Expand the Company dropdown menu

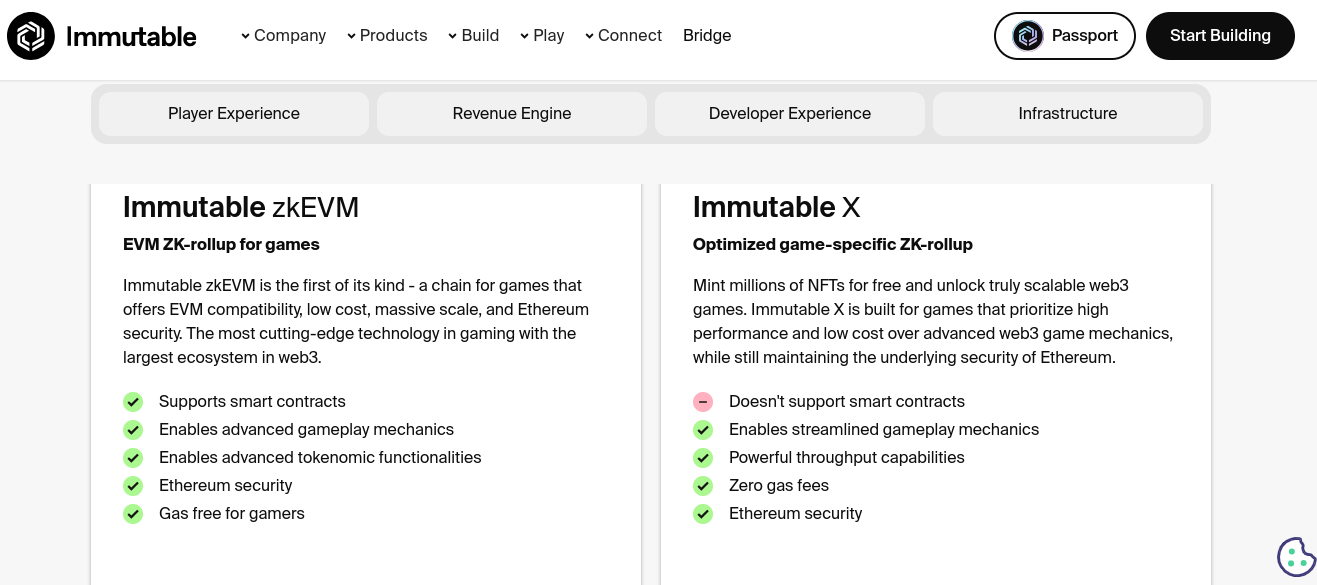(283, 36)
